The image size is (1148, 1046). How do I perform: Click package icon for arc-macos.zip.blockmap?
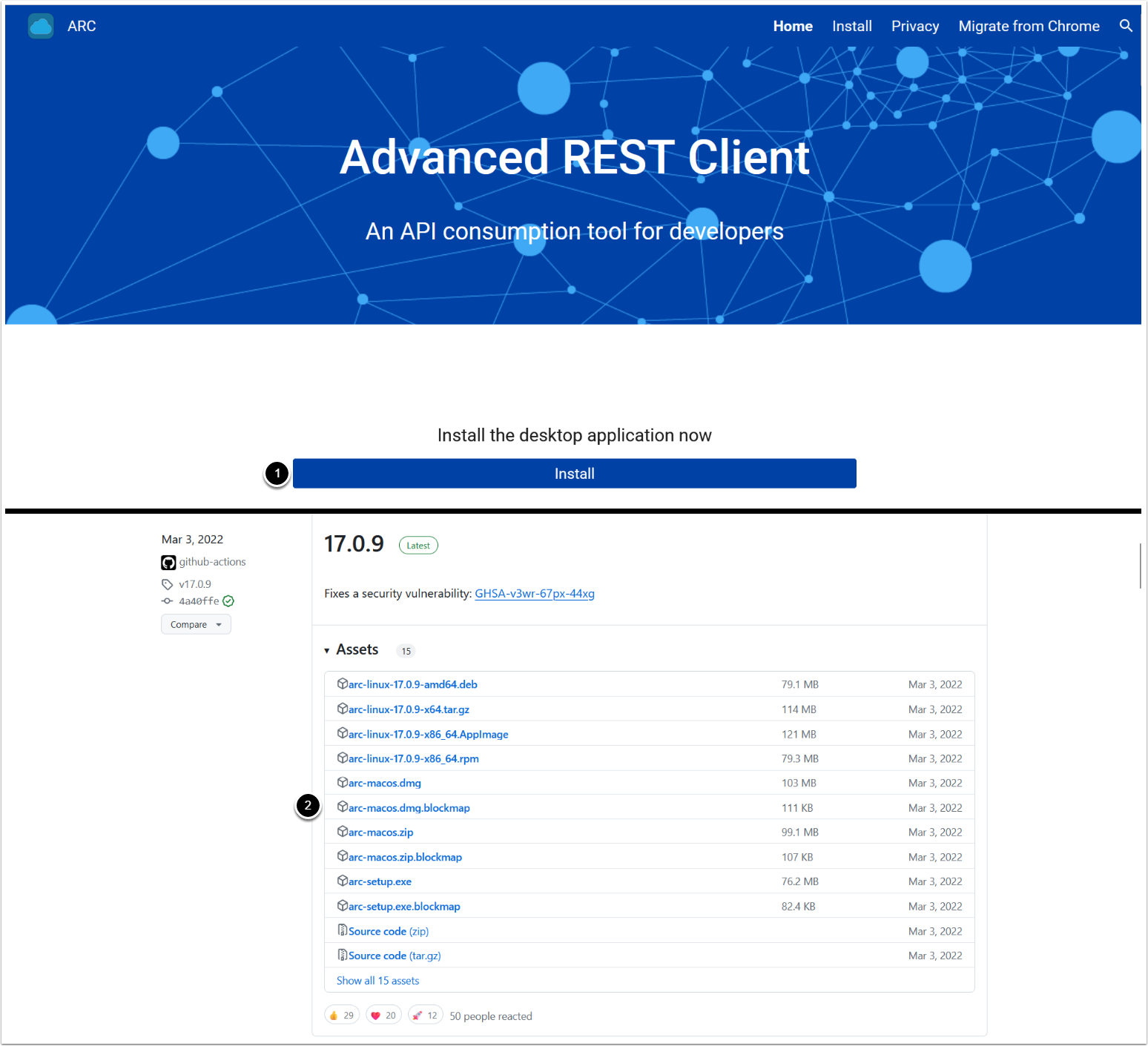point(343,856)
